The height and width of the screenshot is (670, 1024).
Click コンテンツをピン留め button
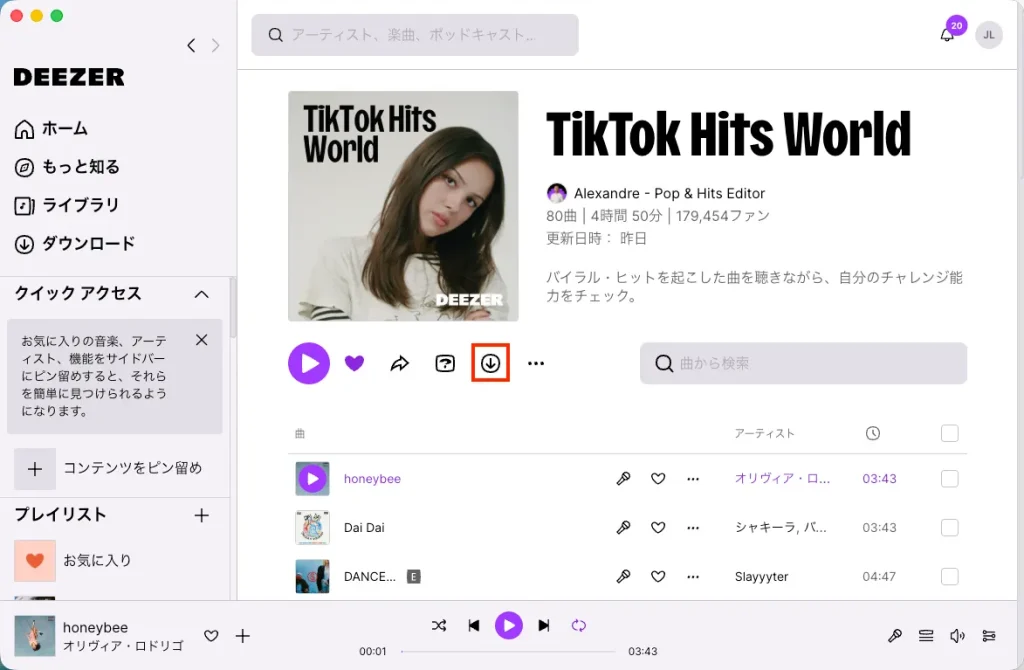(108, 468)
